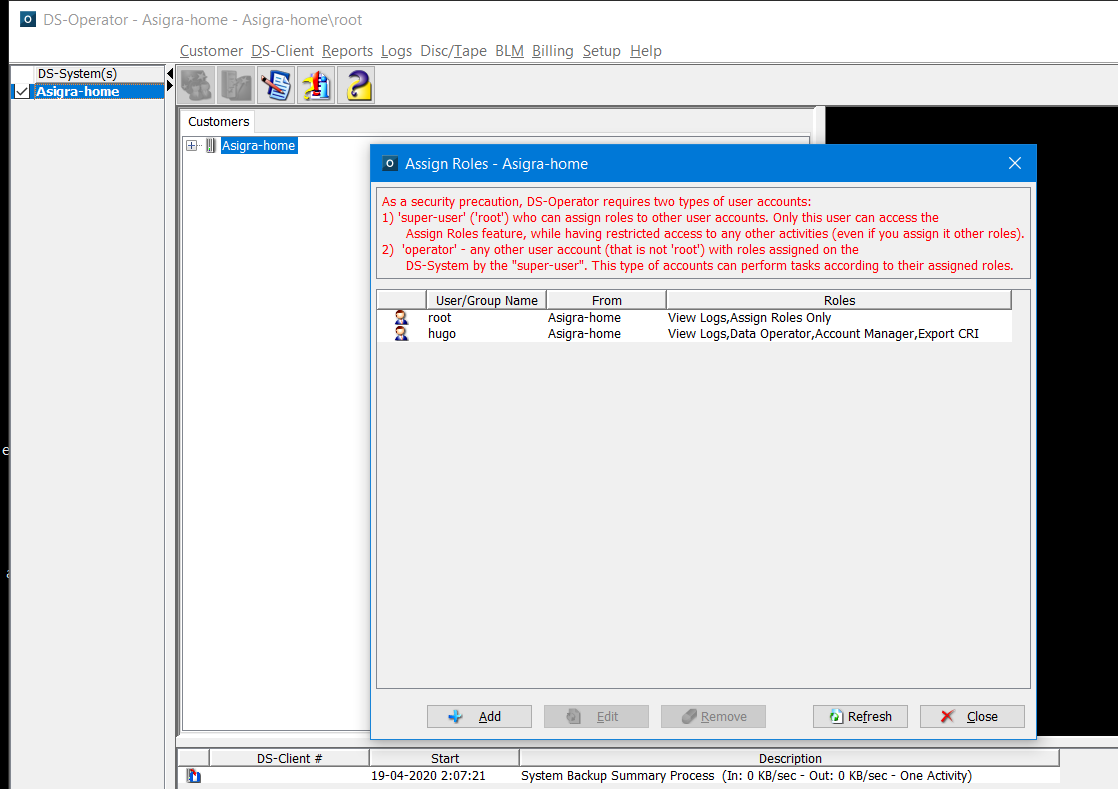Click the Refresh button
This screenshot has width=1118, height=789.
860,716
